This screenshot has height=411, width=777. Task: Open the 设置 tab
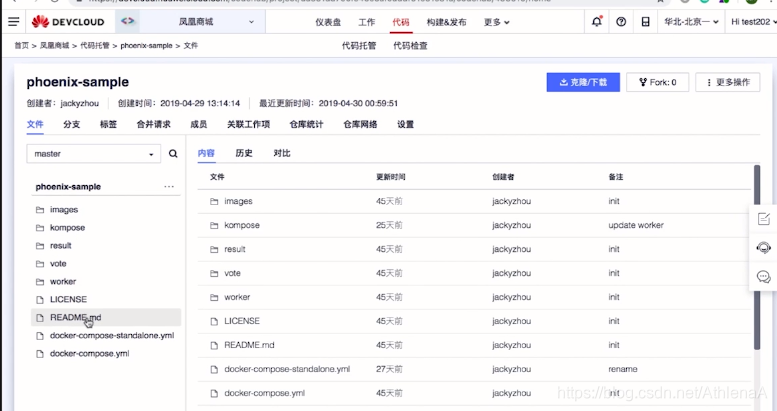coord(405,124)
